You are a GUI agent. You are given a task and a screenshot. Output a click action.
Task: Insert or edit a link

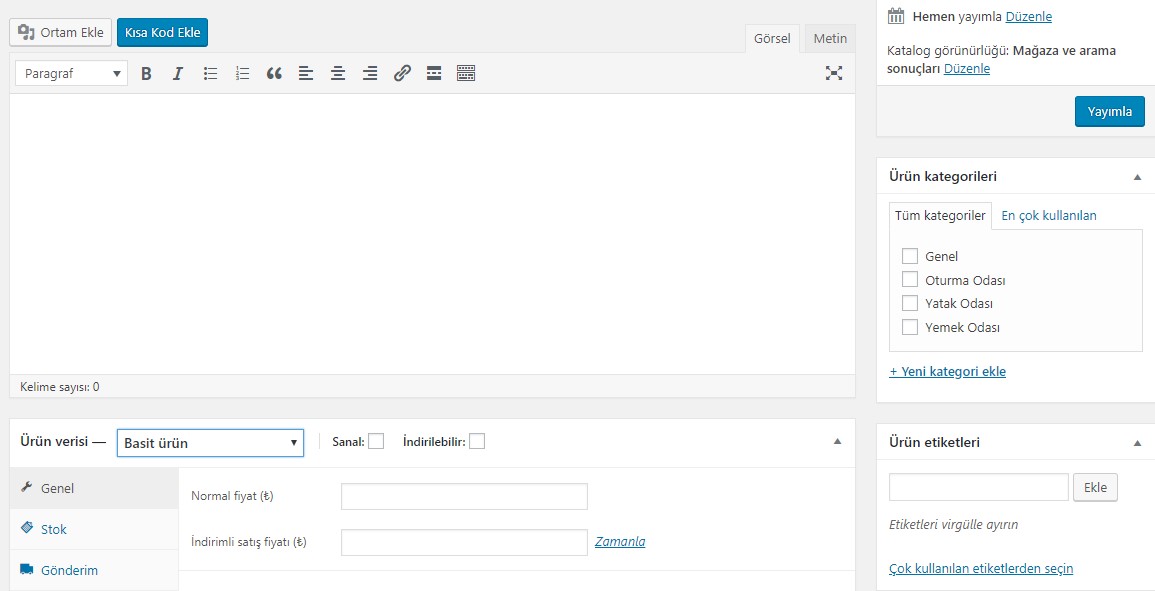pyautogui.click(x=402, y=73)
